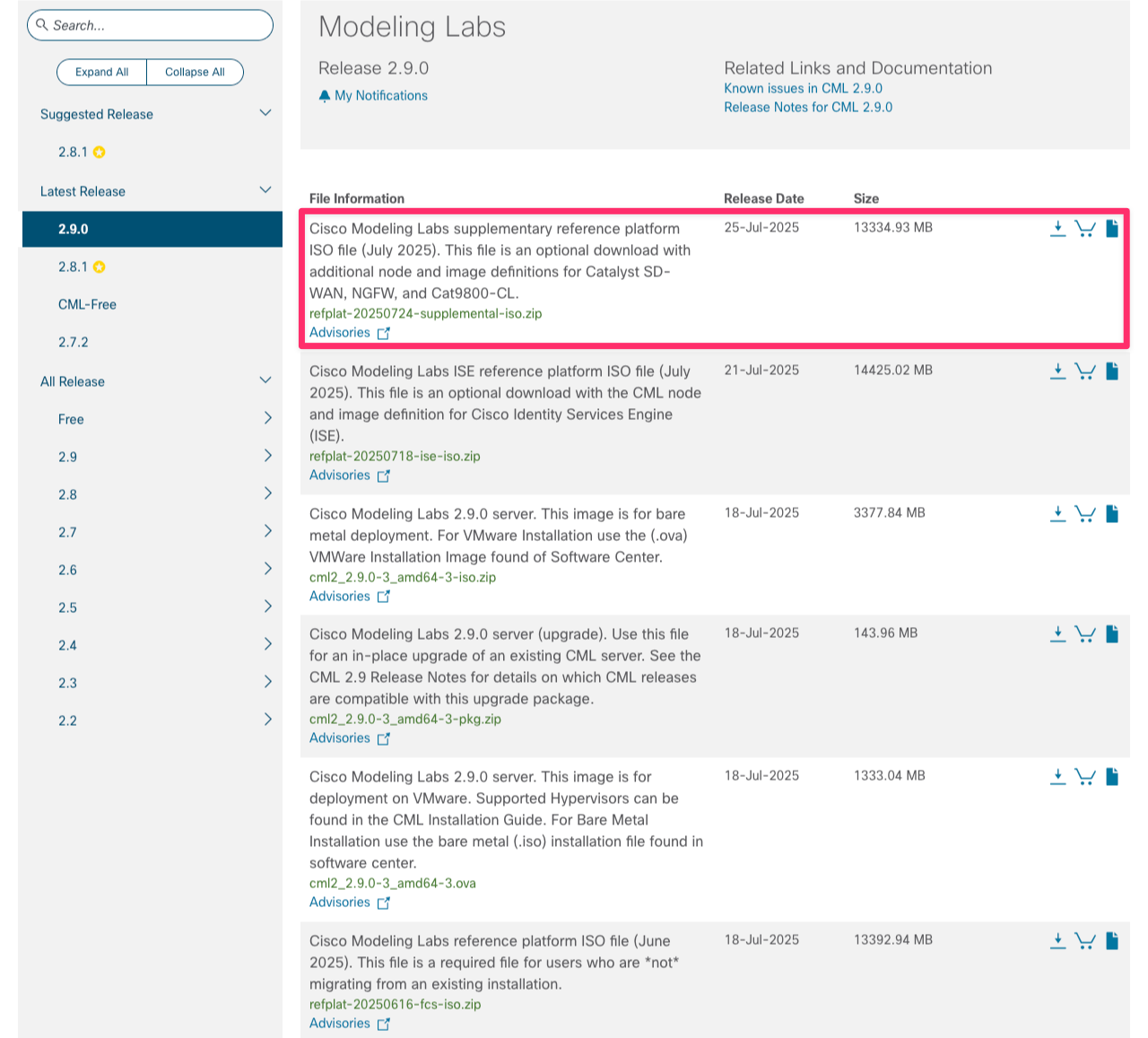Image resolution: width=1148 pixels, height=1038 pixels.
Task: Add upgrade pkg.zip to cart
Action: 1085,634
